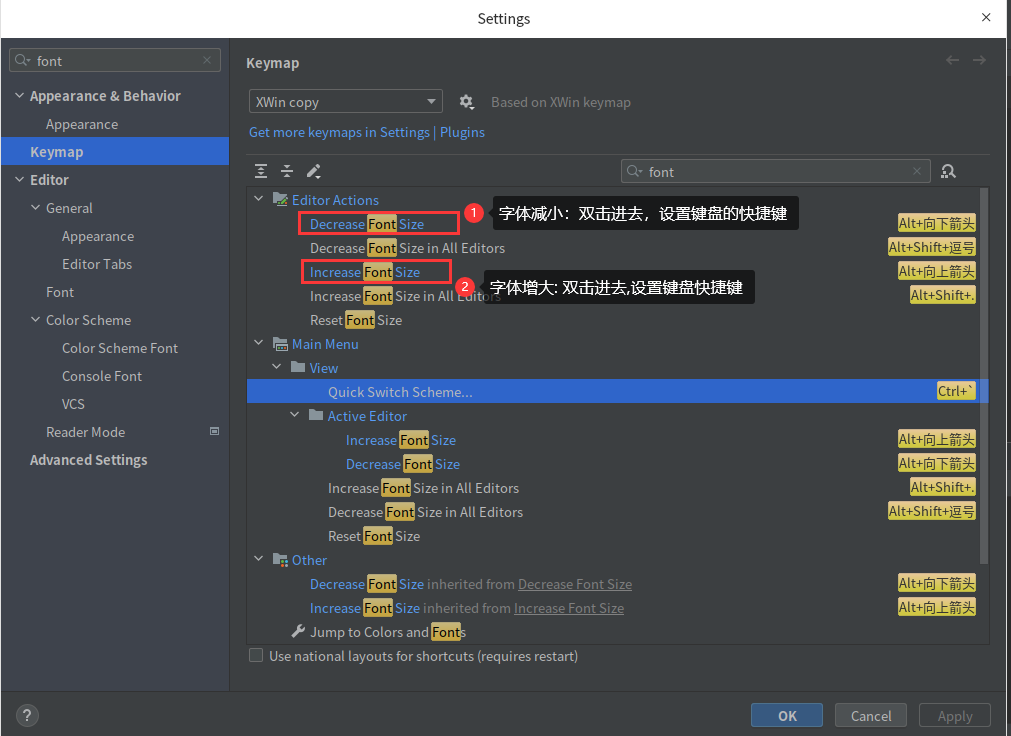
Task: Select Increase Font Size in All Editors under View
Action: (x=424, y=488)
